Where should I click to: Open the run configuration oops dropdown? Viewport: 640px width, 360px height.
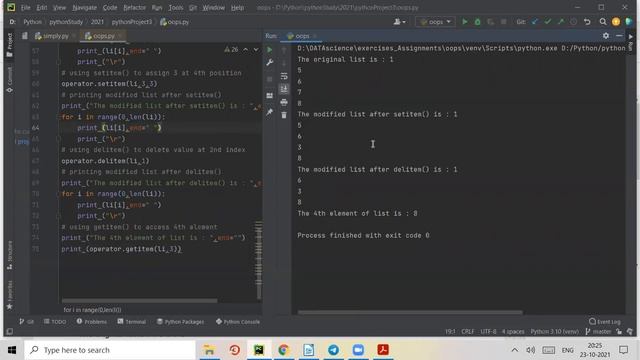click(x=435, y=22)
